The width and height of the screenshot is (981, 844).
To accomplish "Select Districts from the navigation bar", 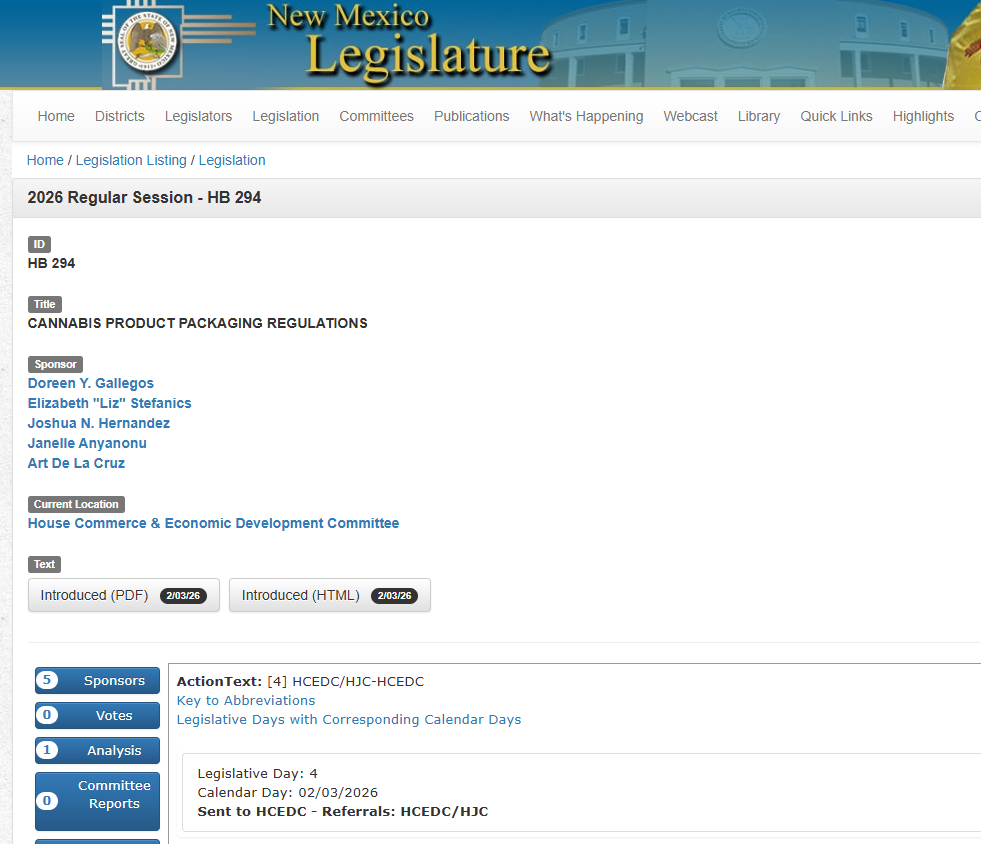I will coord(119,116).
